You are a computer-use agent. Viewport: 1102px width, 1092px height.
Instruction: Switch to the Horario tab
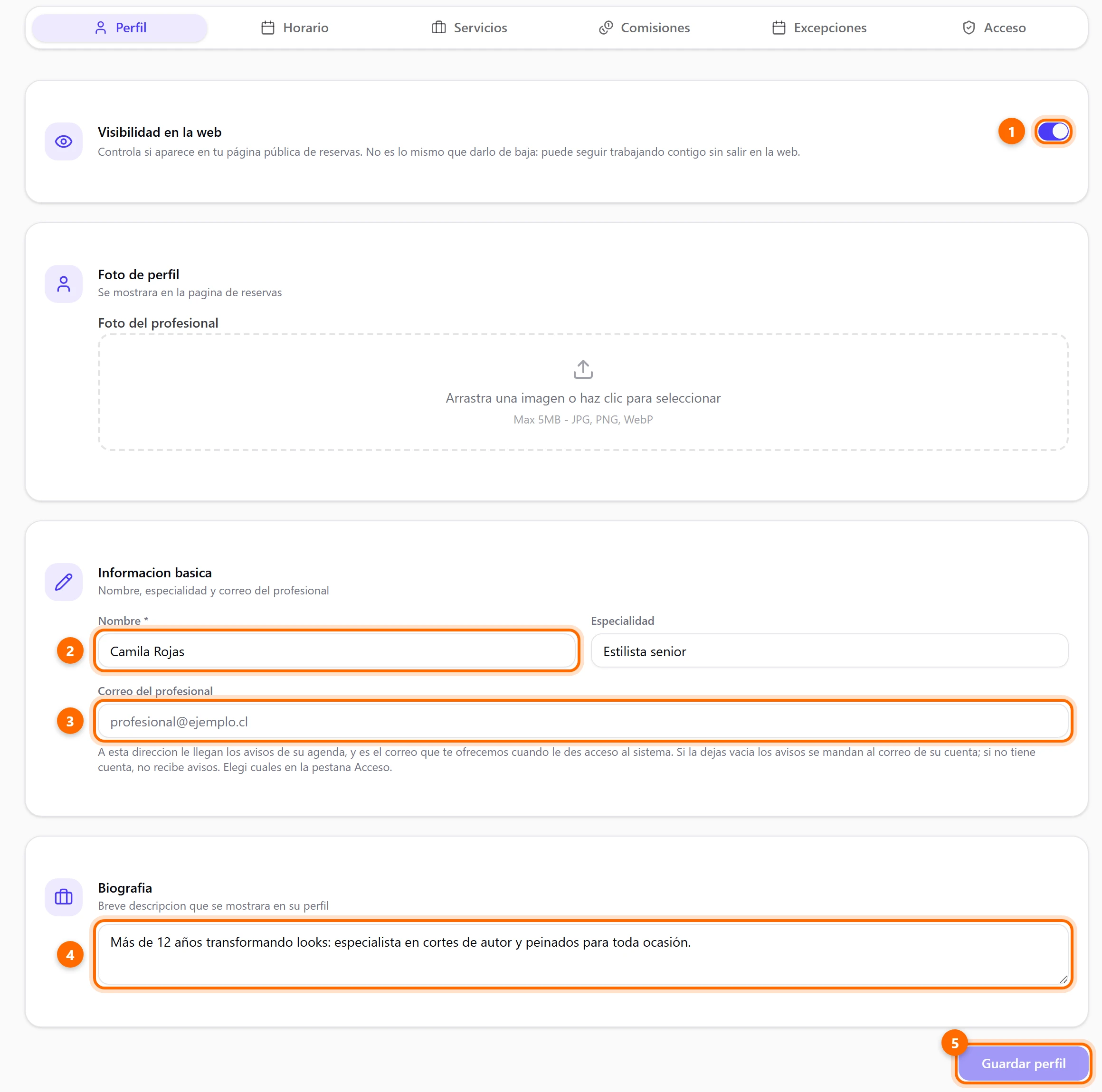point(295,28)
